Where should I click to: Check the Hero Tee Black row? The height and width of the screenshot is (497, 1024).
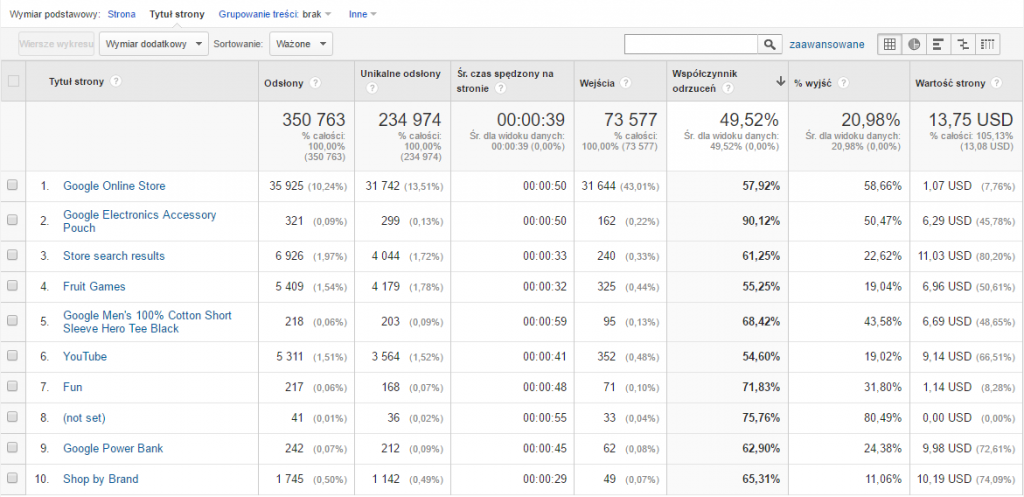(12, 321)
